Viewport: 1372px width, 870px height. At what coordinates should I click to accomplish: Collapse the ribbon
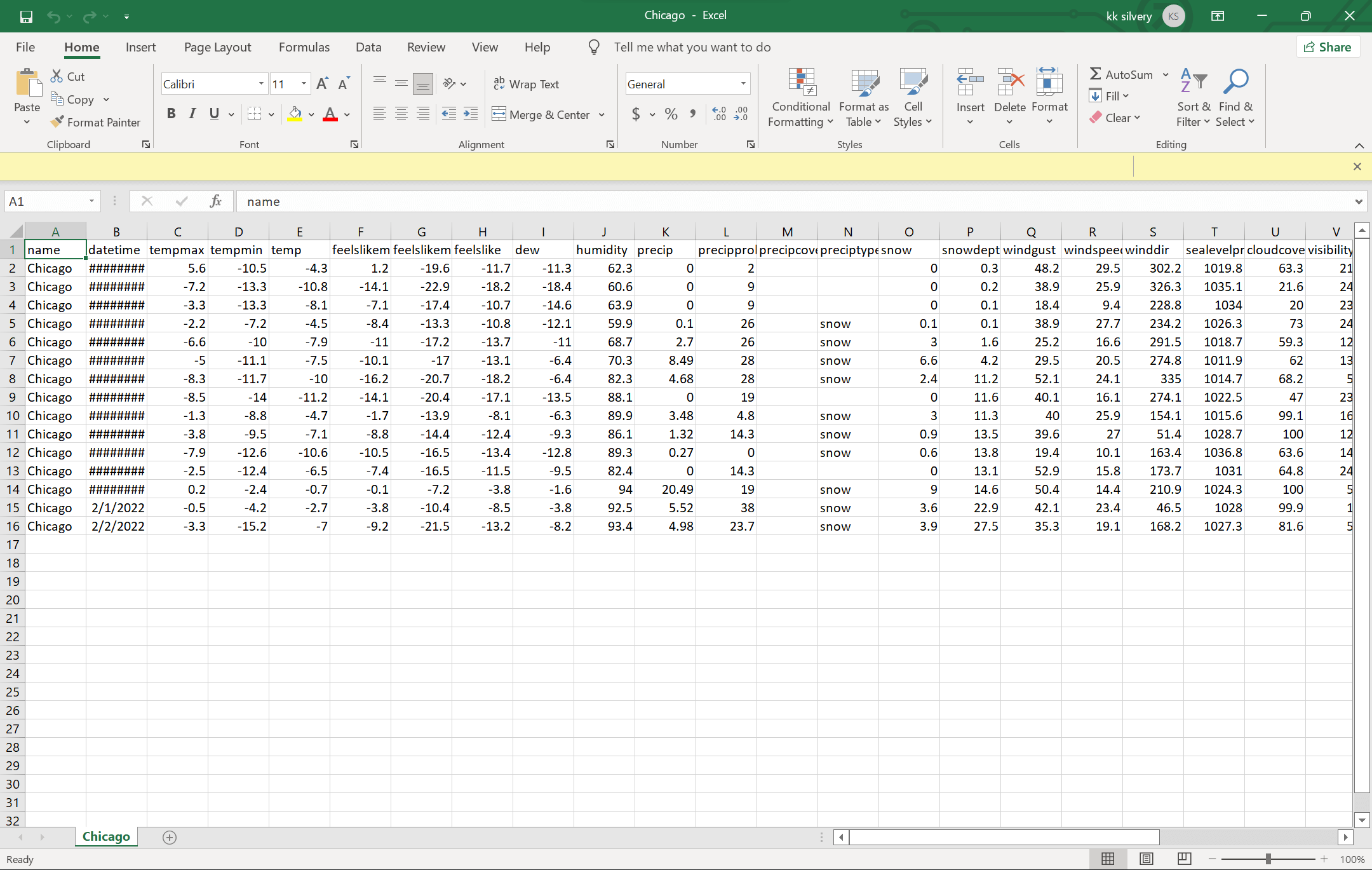[1359, 146]
